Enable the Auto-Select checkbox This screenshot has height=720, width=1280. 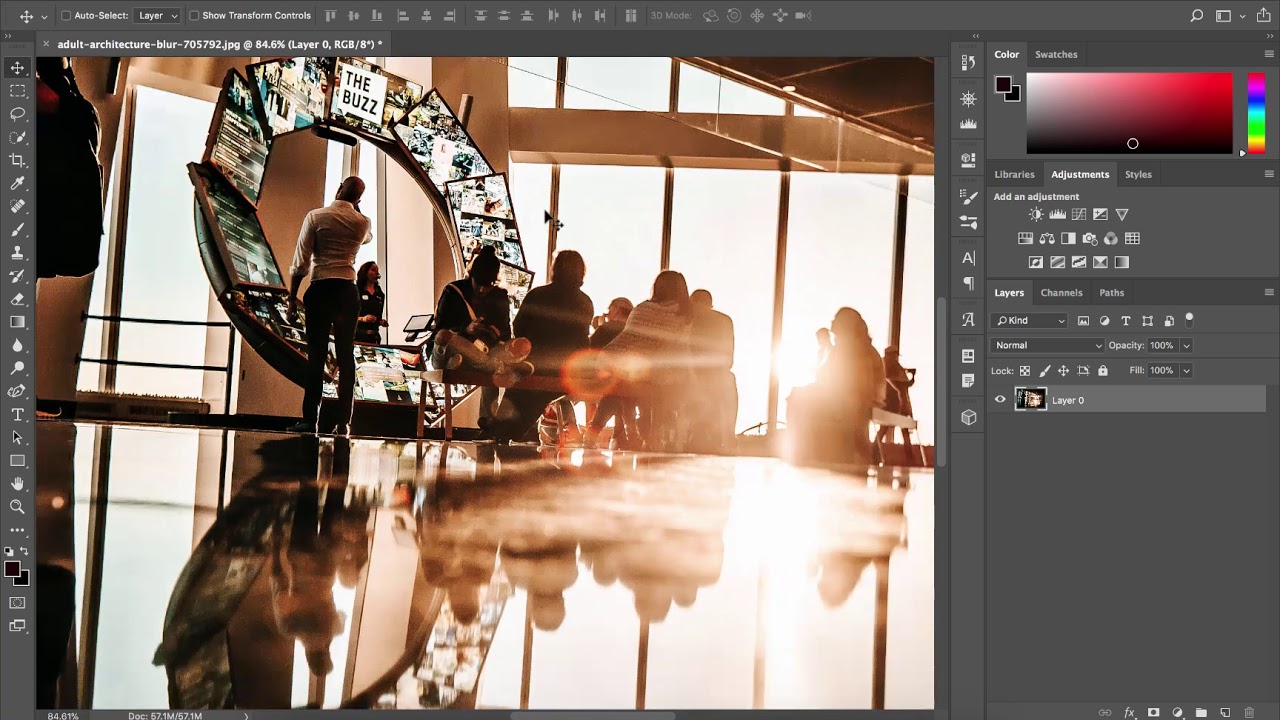pos(66,16)
